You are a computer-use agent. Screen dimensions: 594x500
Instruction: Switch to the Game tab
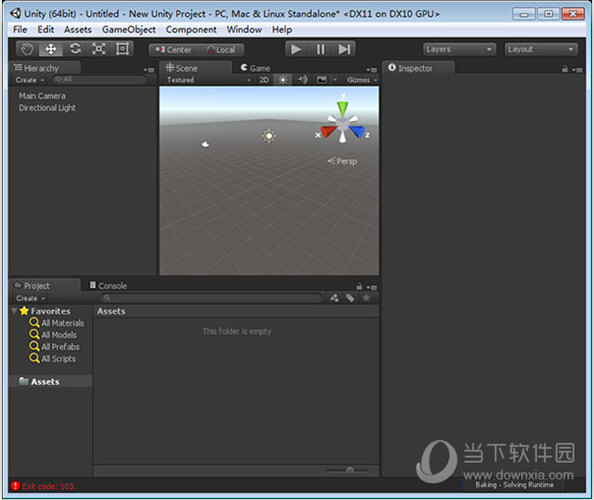[255, 68]
